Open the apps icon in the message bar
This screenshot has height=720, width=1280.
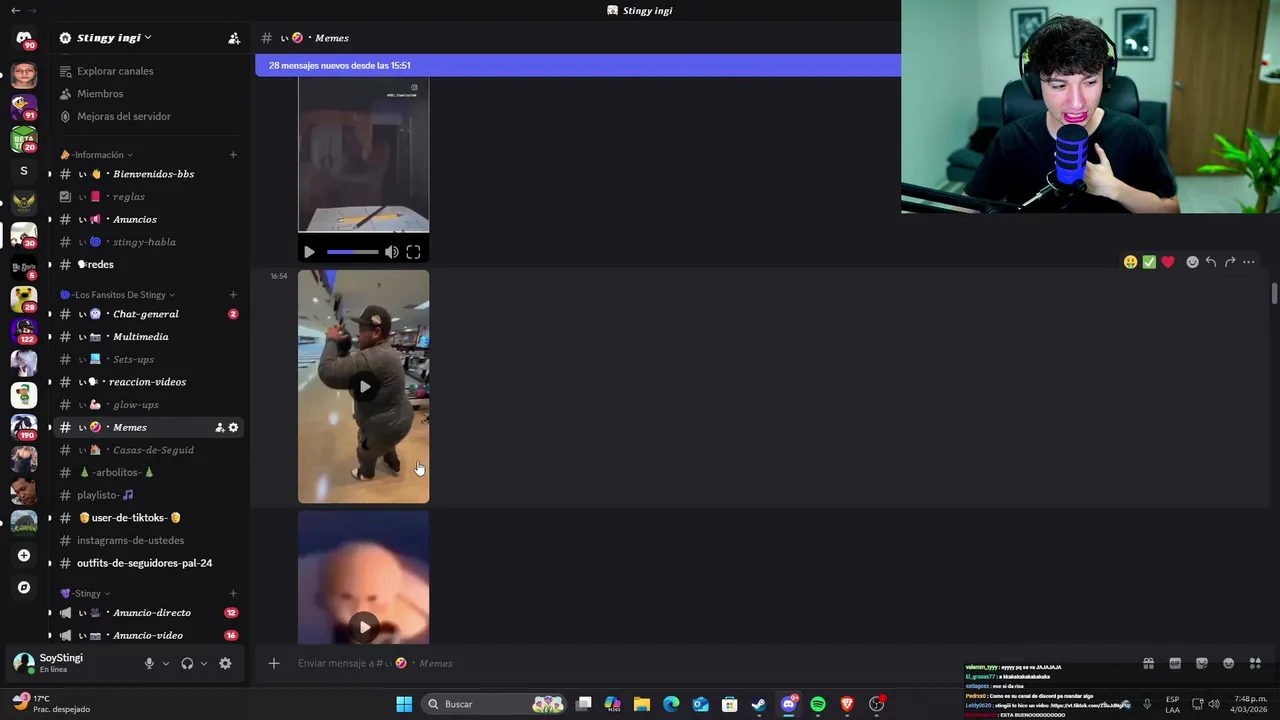point(1255,663)
